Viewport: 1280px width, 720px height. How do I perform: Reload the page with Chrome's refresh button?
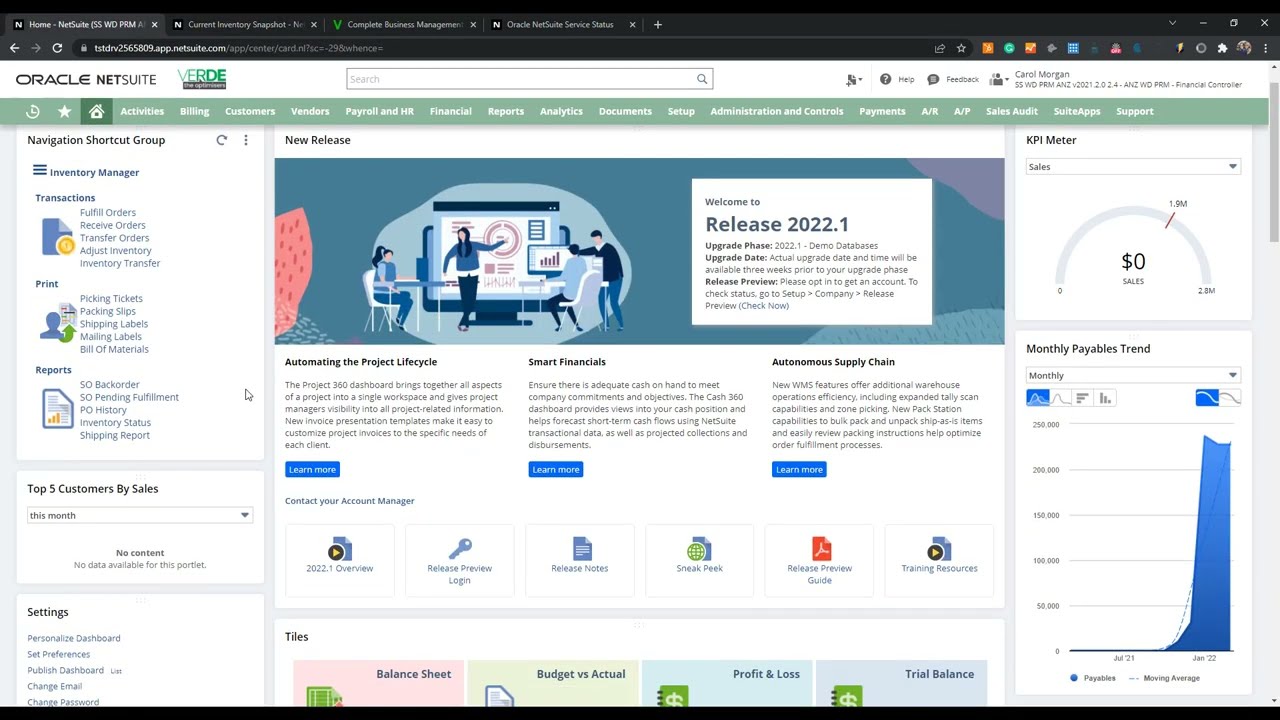(x=57, y=48)
